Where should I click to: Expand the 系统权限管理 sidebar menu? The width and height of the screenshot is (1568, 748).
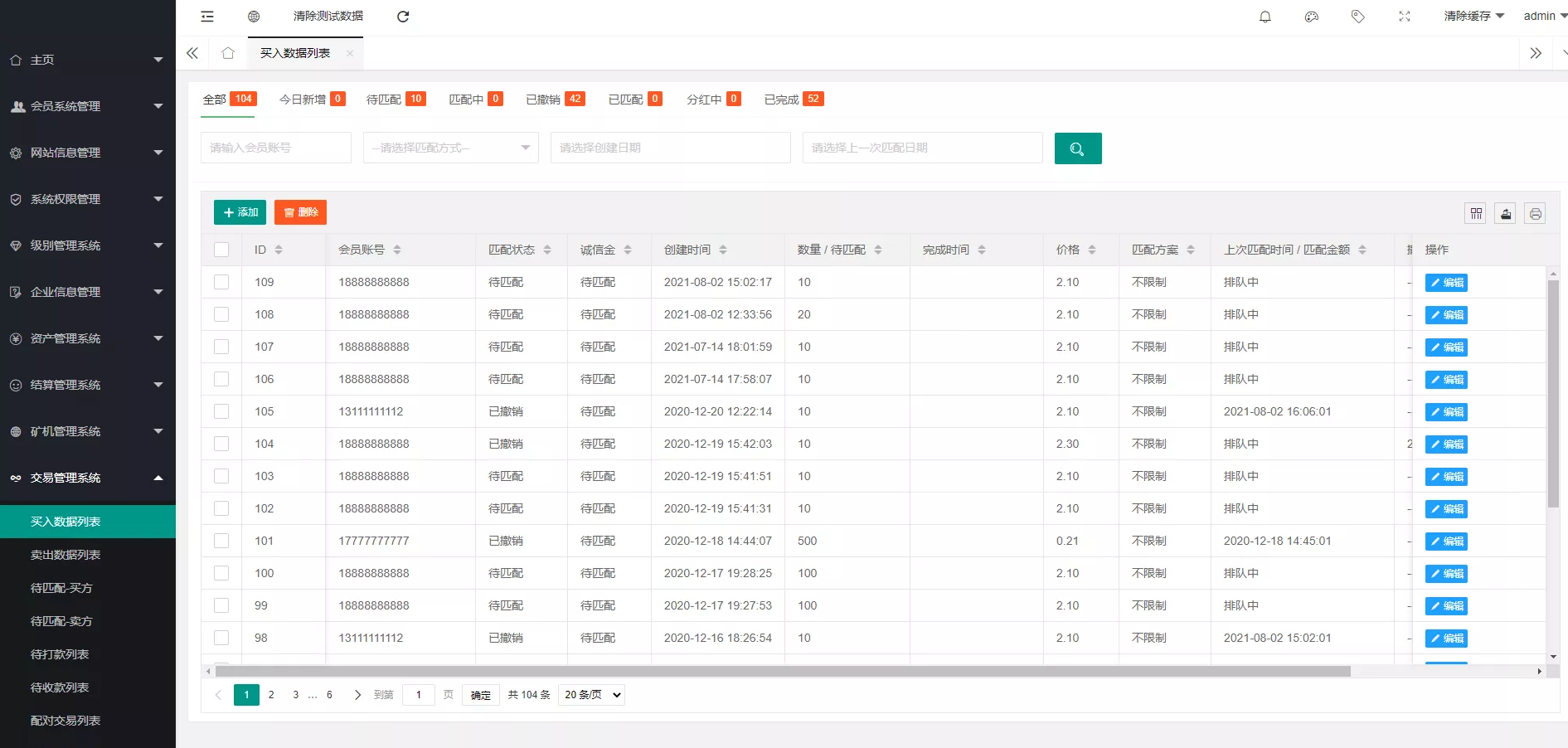tap(88, 199)
